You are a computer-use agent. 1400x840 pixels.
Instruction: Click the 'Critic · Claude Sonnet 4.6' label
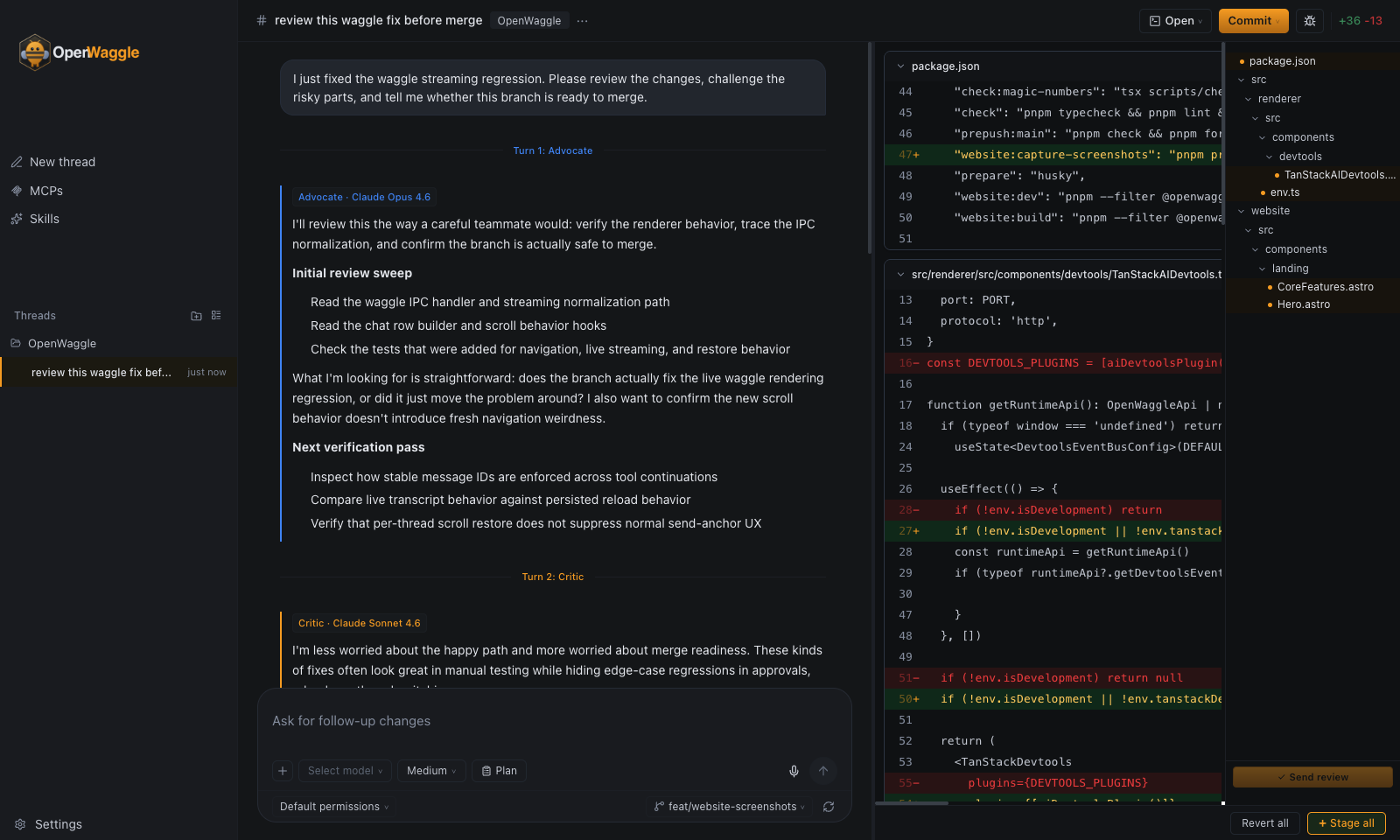coord(359,623)
